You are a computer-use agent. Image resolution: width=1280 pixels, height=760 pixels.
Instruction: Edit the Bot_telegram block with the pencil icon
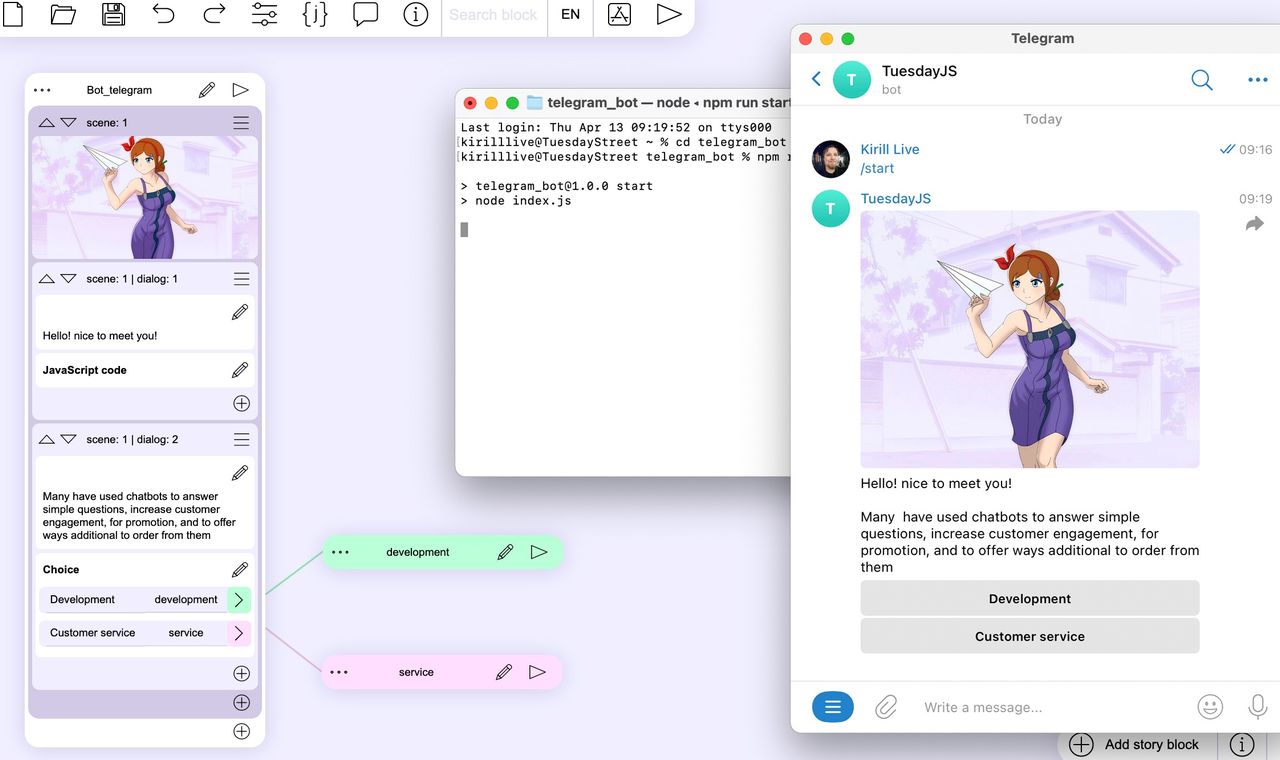207,90
